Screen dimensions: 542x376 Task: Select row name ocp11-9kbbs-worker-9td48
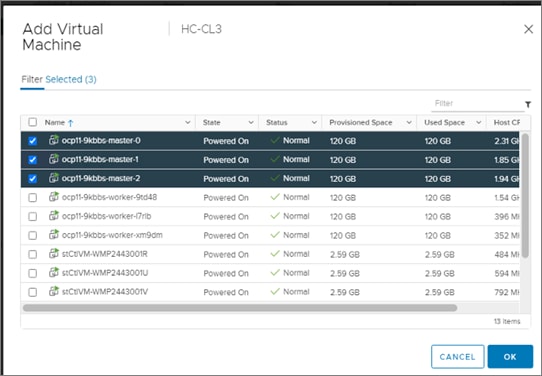[x=109, y=197]
